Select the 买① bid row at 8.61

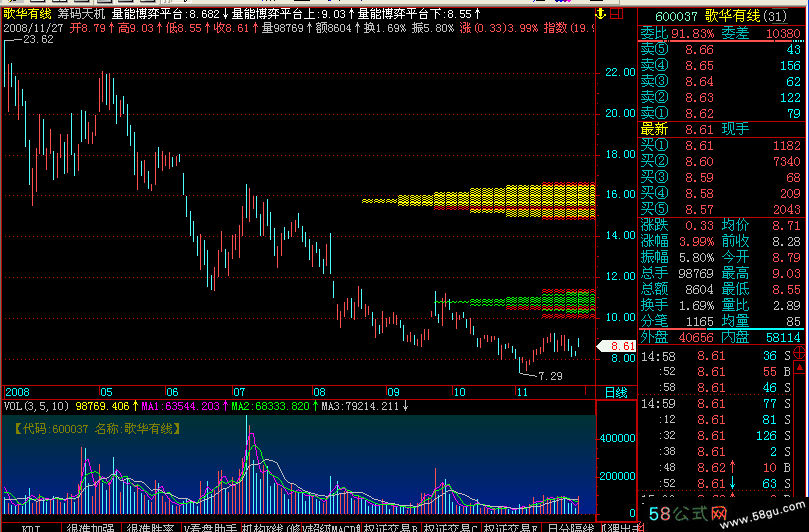[721, 146]
